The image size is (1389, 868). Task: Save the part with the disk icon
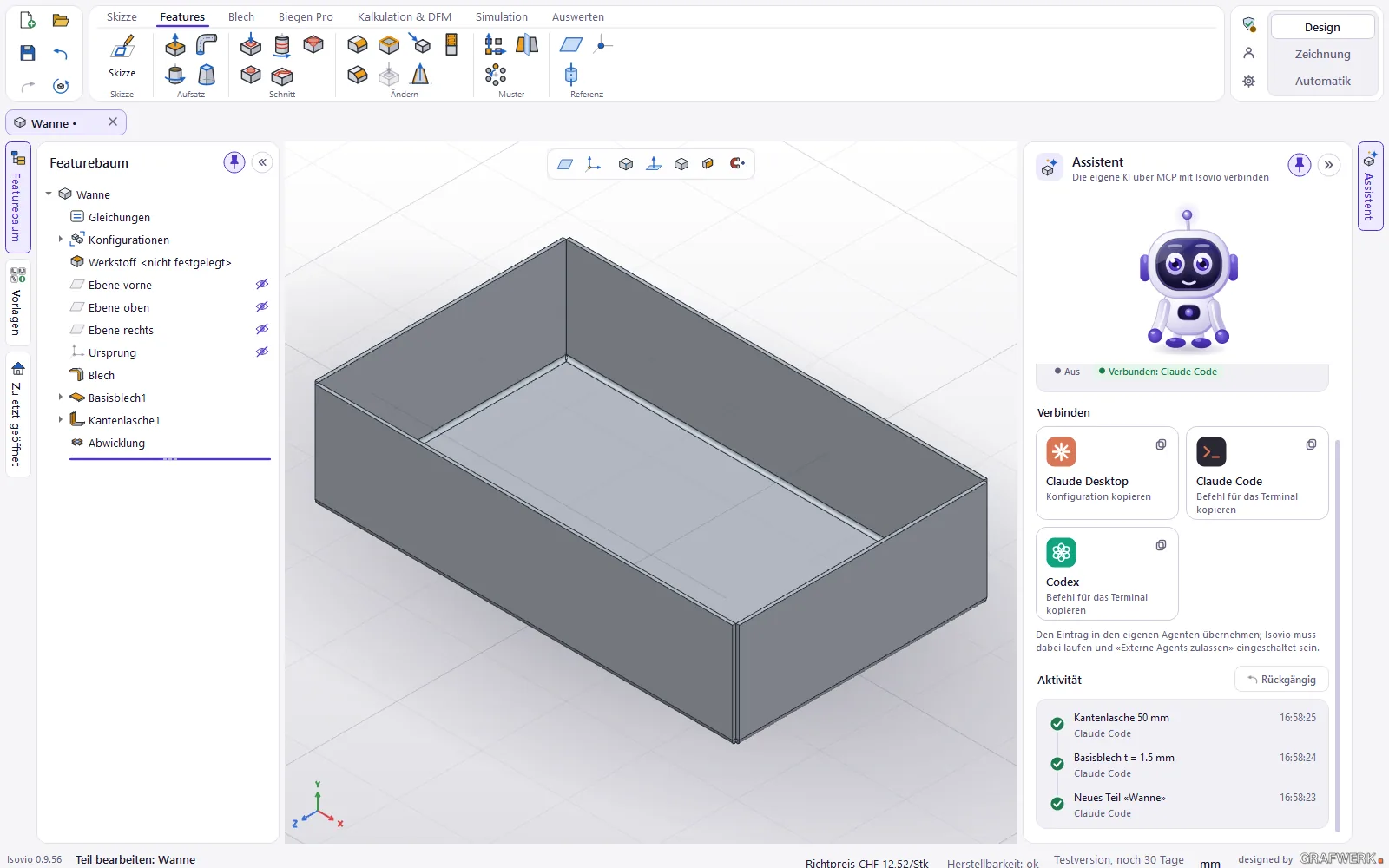tap(28, 54)
